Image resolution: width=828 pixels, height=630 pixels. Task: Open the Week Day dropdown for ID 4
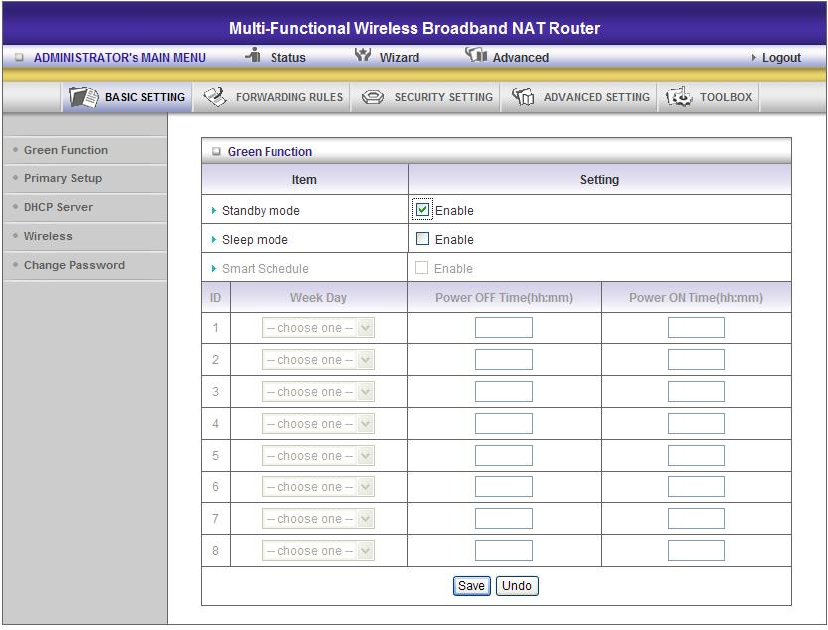(x=318, y=424)
